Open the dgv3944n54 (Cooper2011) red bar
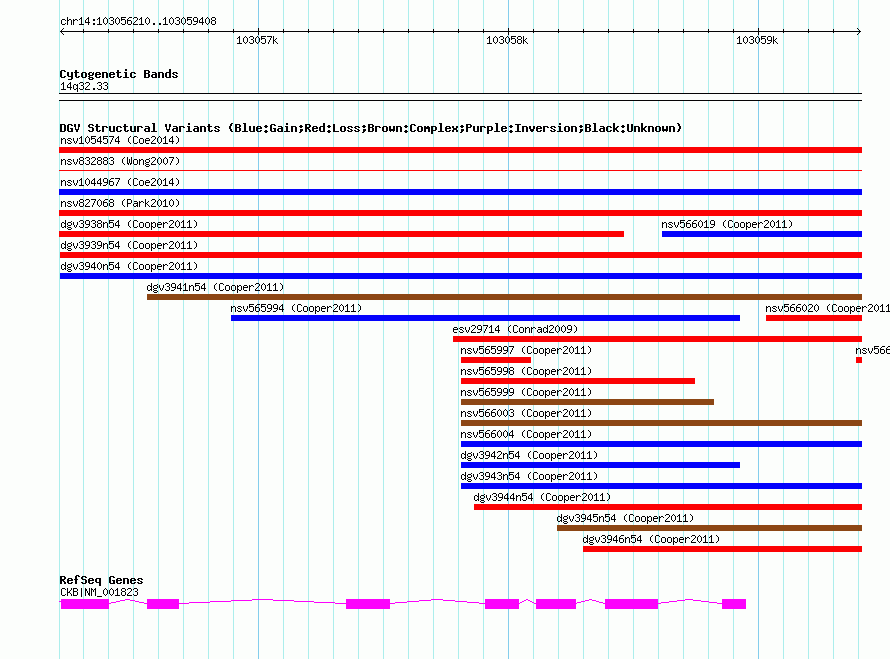 [668, 507]
